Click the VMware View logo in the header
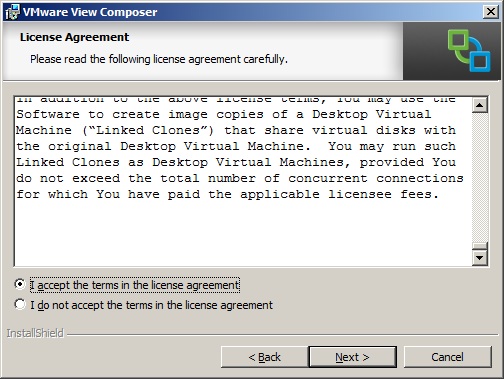This screenshot has width=504, height=379. pyautogui.click(x=469, y=51)
